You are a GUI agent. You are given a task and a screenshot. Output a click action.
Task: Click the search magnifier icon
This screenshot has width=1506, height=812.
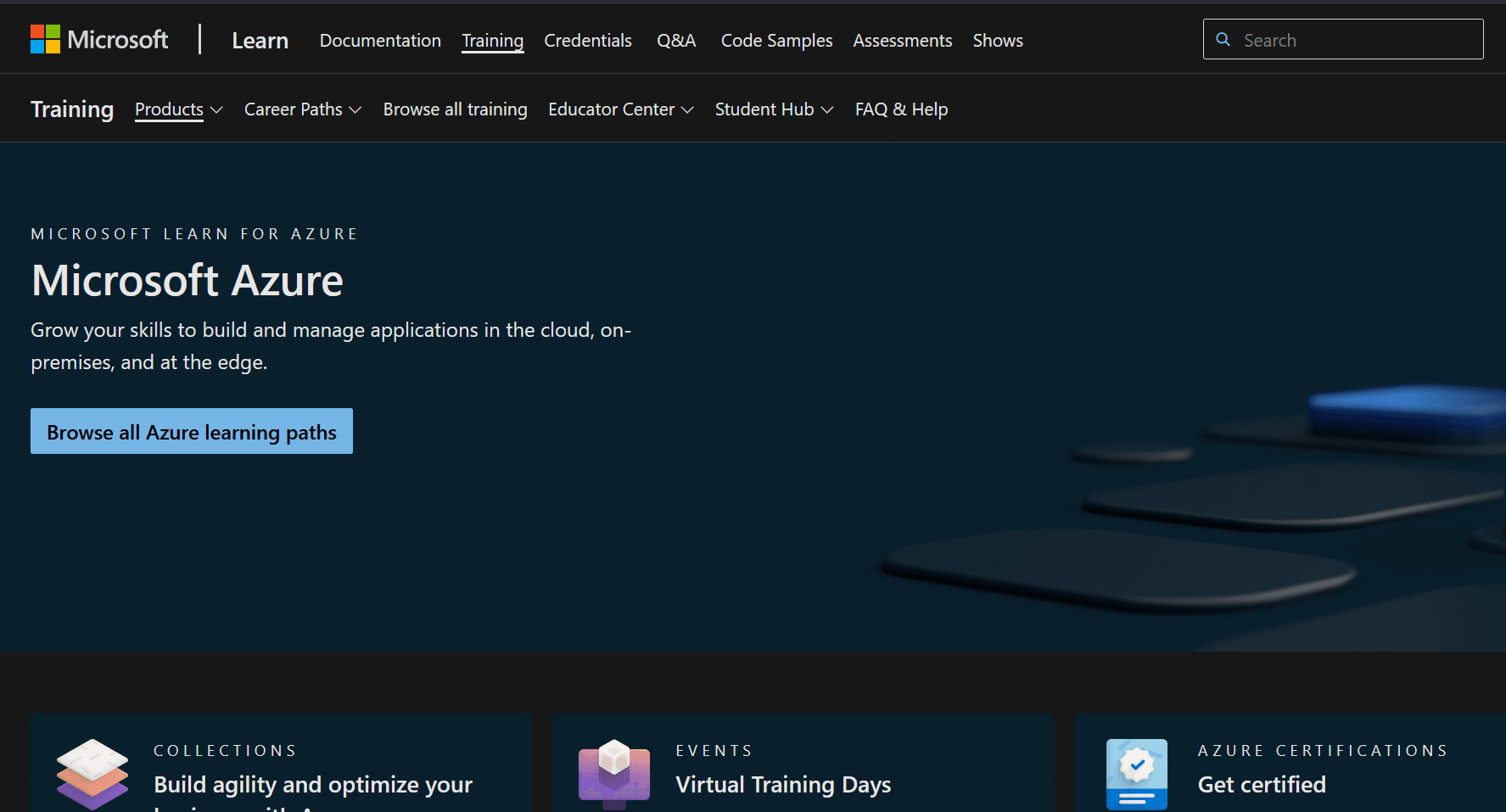coord(1223,39)
